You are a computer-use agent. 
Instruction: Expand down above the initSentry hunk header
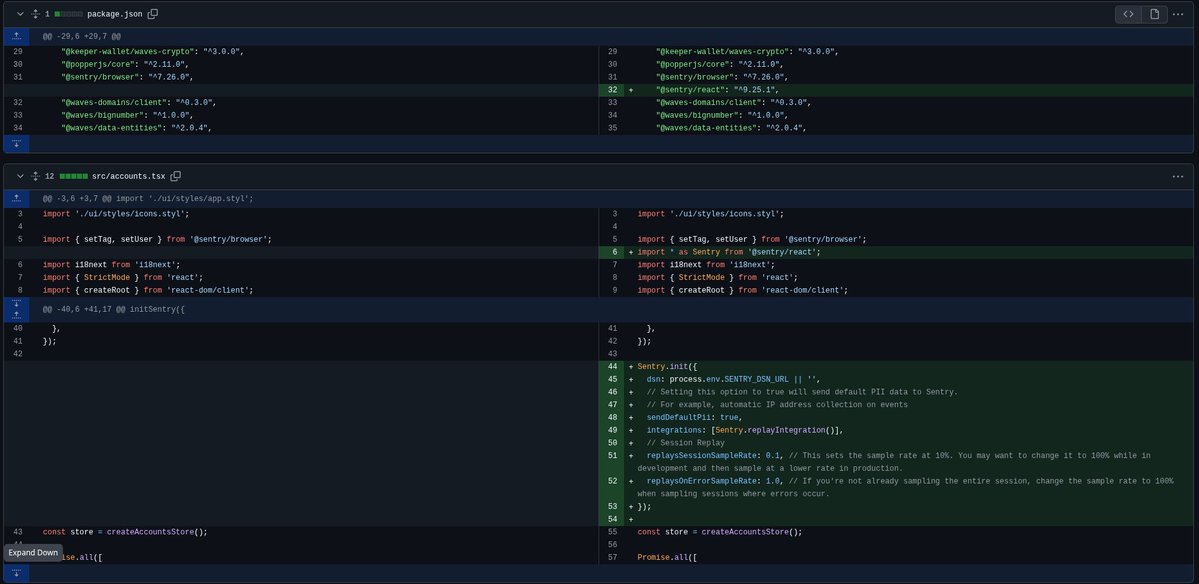[16, 303]
